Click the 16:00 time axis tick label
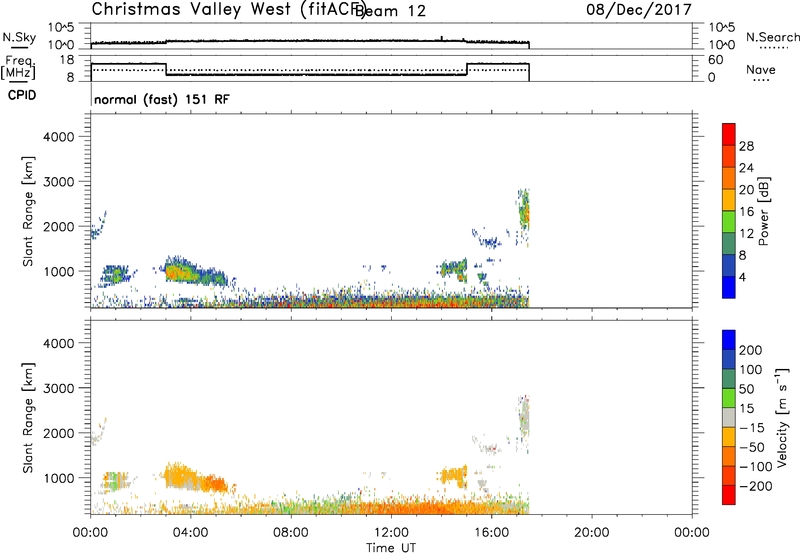800x554 pixels. tap(491, 533)
